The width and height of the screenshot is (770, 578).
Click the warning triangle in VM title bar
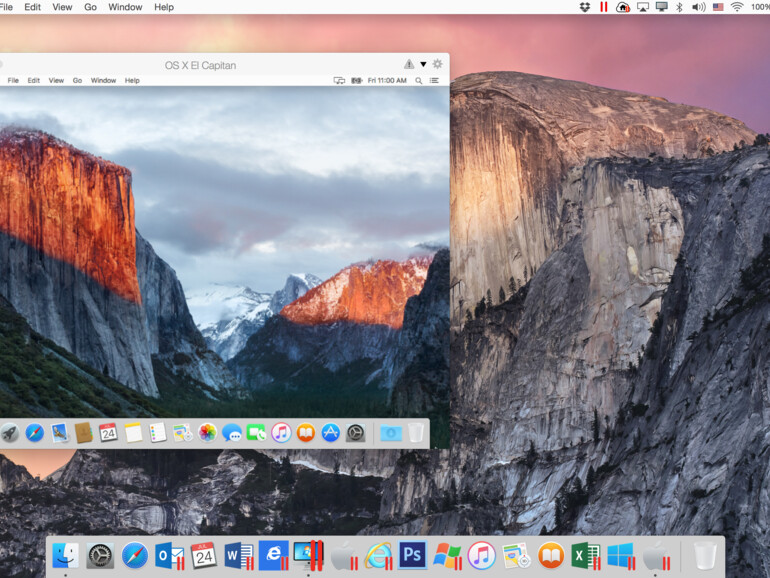click(409, 64)
